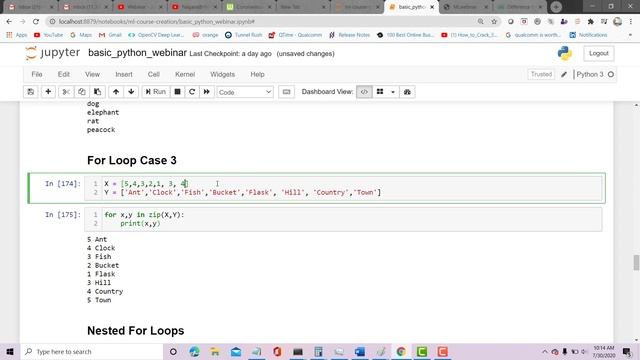The image size is (640, 360).
Task: Open the Kernel menu
Action: coord(185,74)
